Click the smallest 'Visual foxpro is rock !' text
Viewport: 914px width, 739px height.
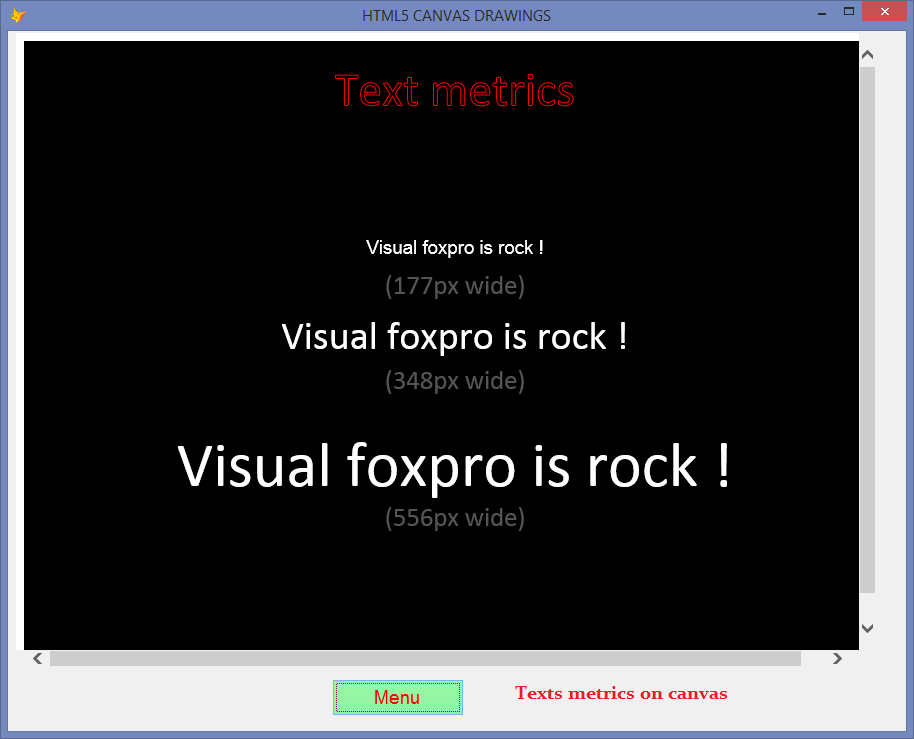455,247
